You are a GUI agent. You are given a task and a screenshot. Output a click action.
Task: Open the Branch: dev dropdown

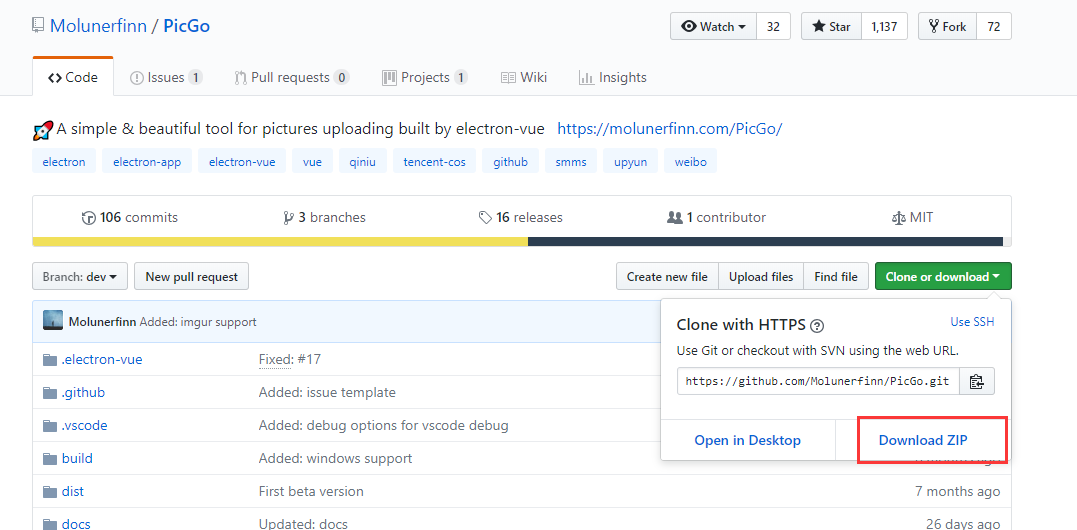80,277
